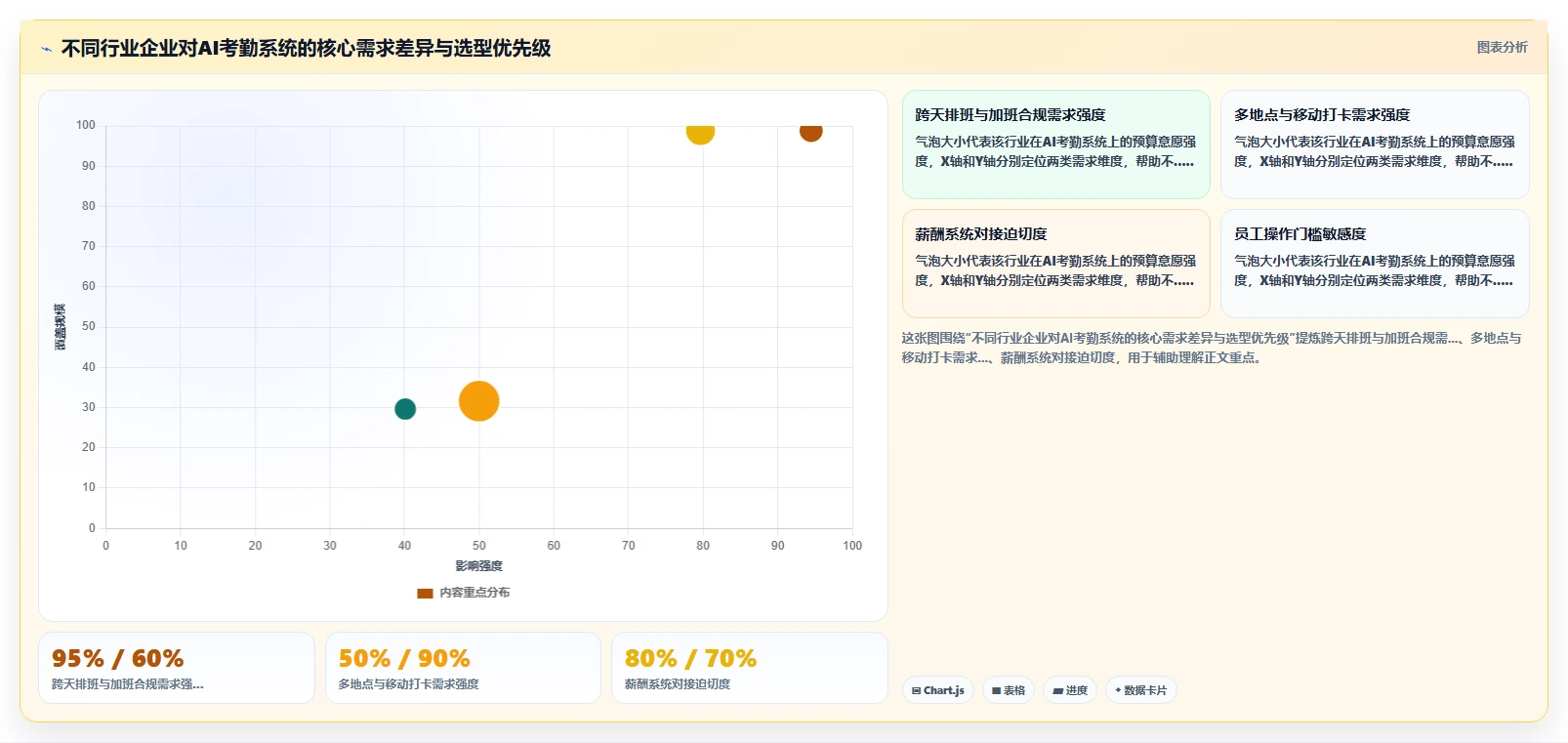The height and width of the screenshot is (743, 1568).
Task: Open the 多地点与移动打卡需求强度 card
Action: coord(1375,144)
